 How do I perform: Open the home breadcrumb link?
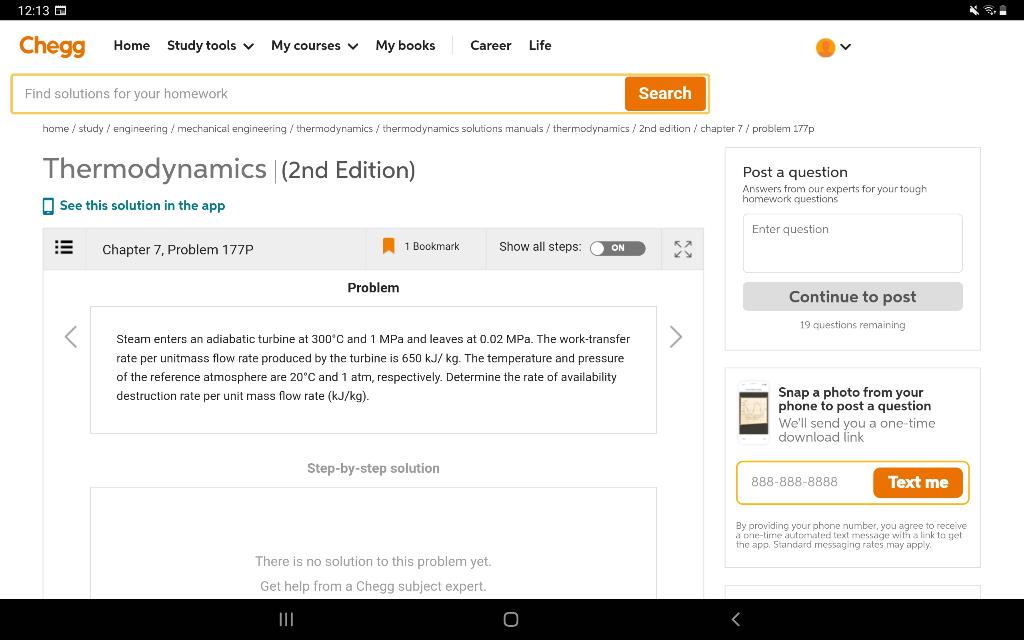(56, 129)
